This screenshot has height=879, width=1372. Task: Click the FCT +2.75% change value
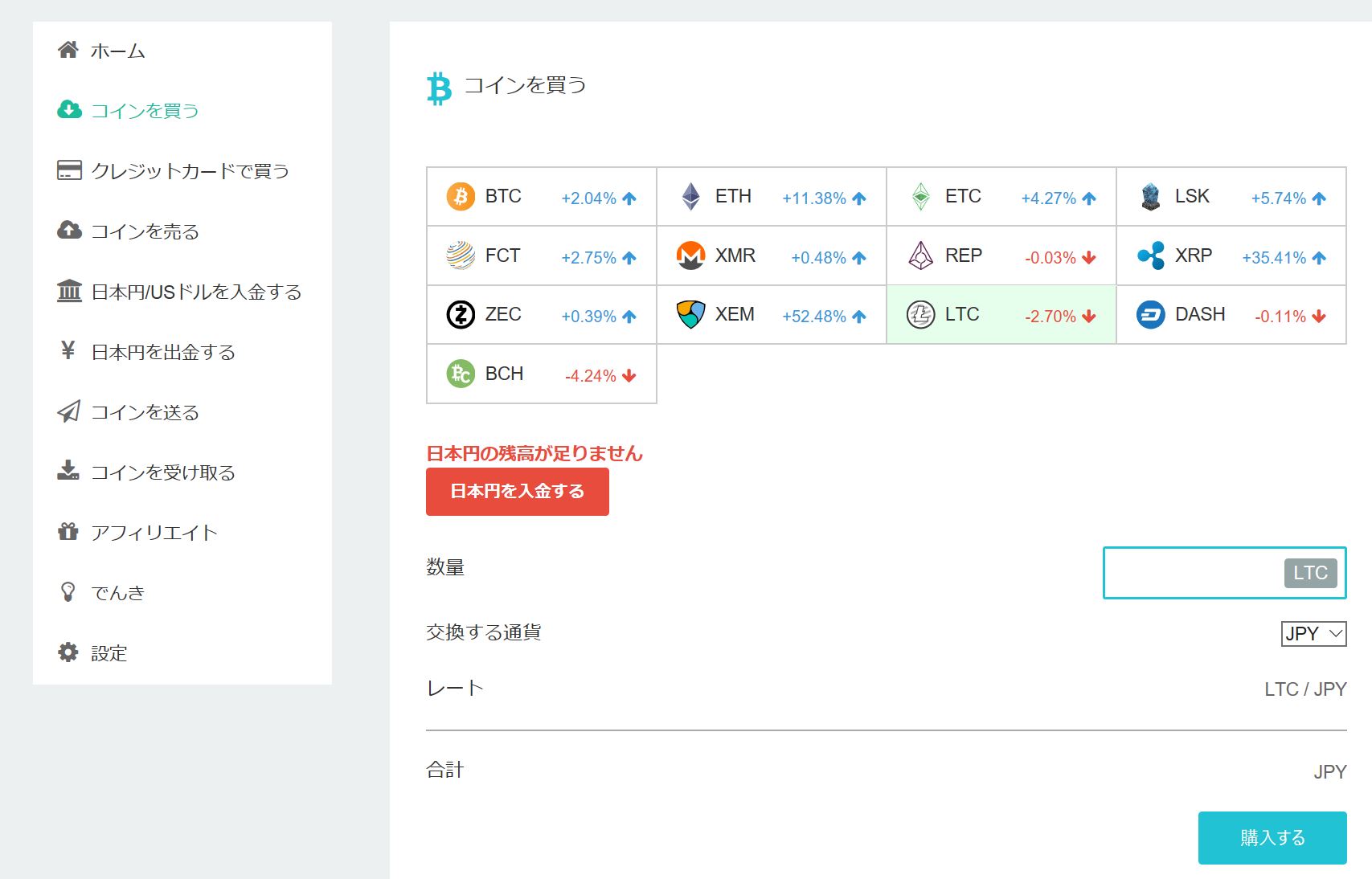(589, 258)
